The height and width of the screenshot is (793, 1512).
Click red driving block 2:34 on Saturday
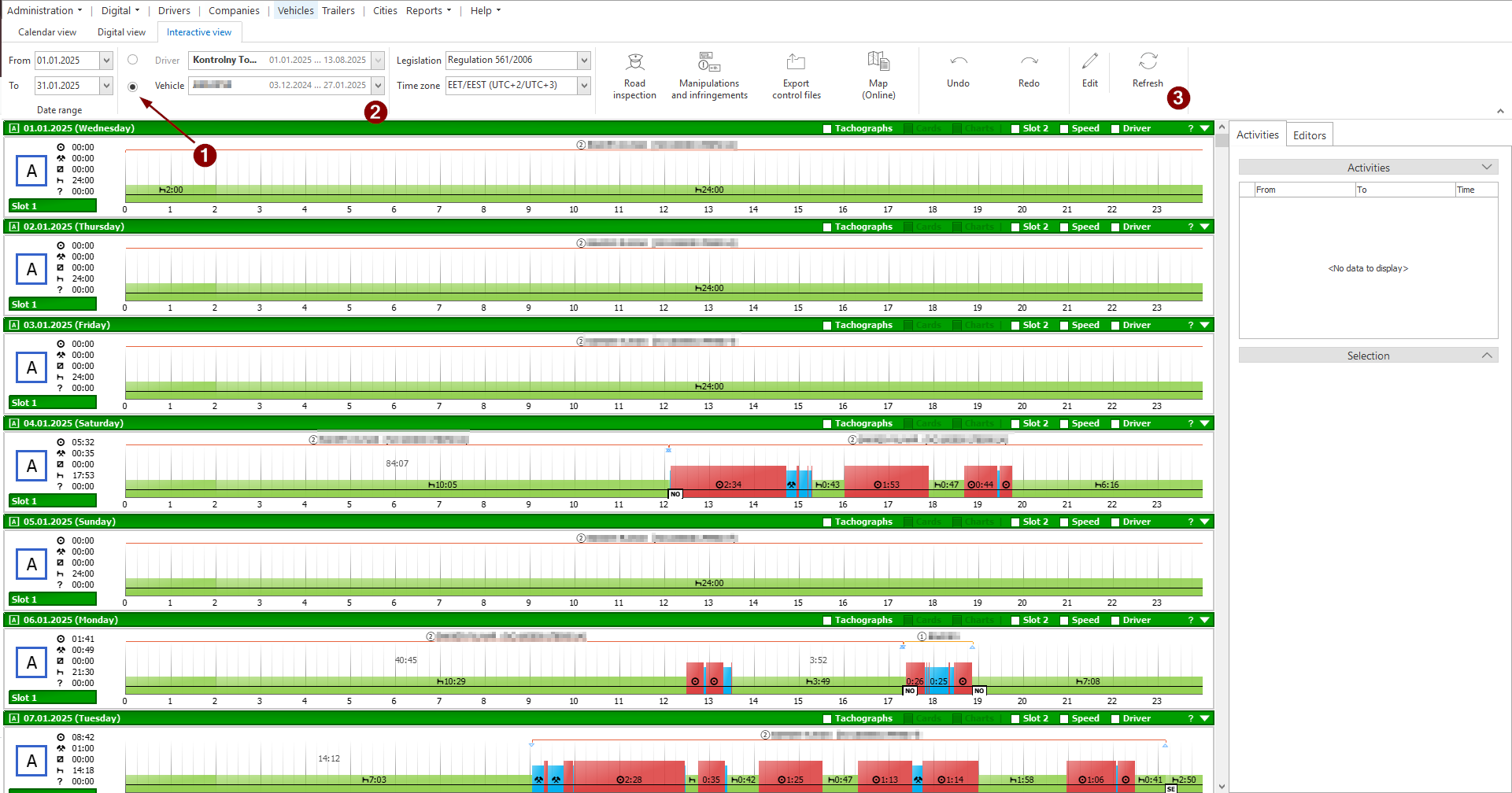click(728, 481)
